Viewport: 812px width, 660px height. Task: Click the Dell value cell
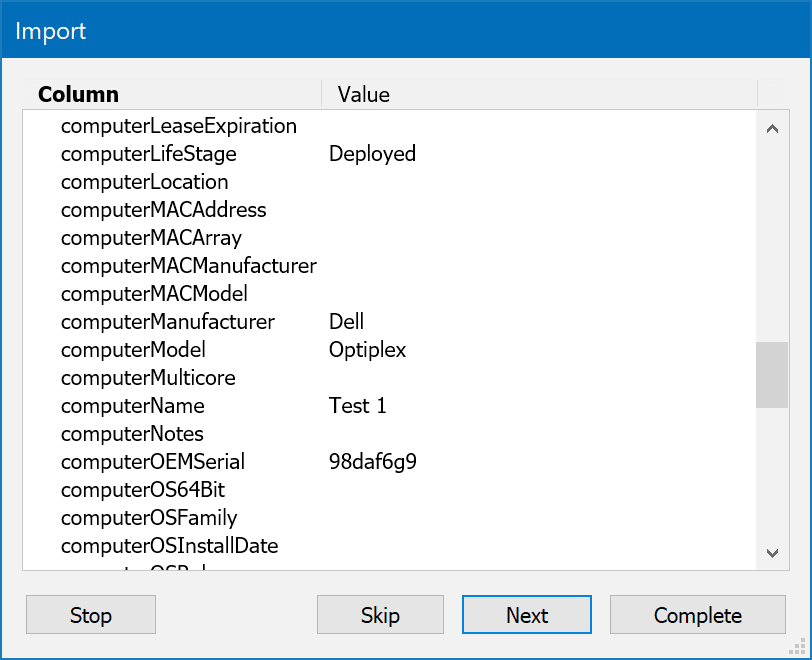344,322
